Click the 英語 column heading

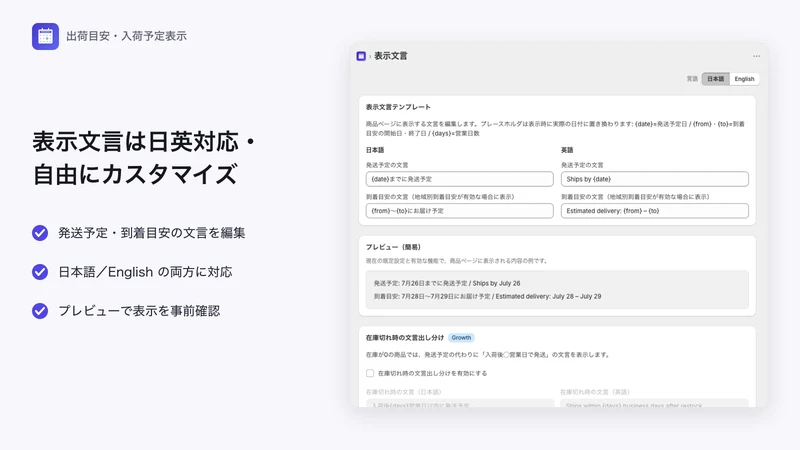pos(567,150)
